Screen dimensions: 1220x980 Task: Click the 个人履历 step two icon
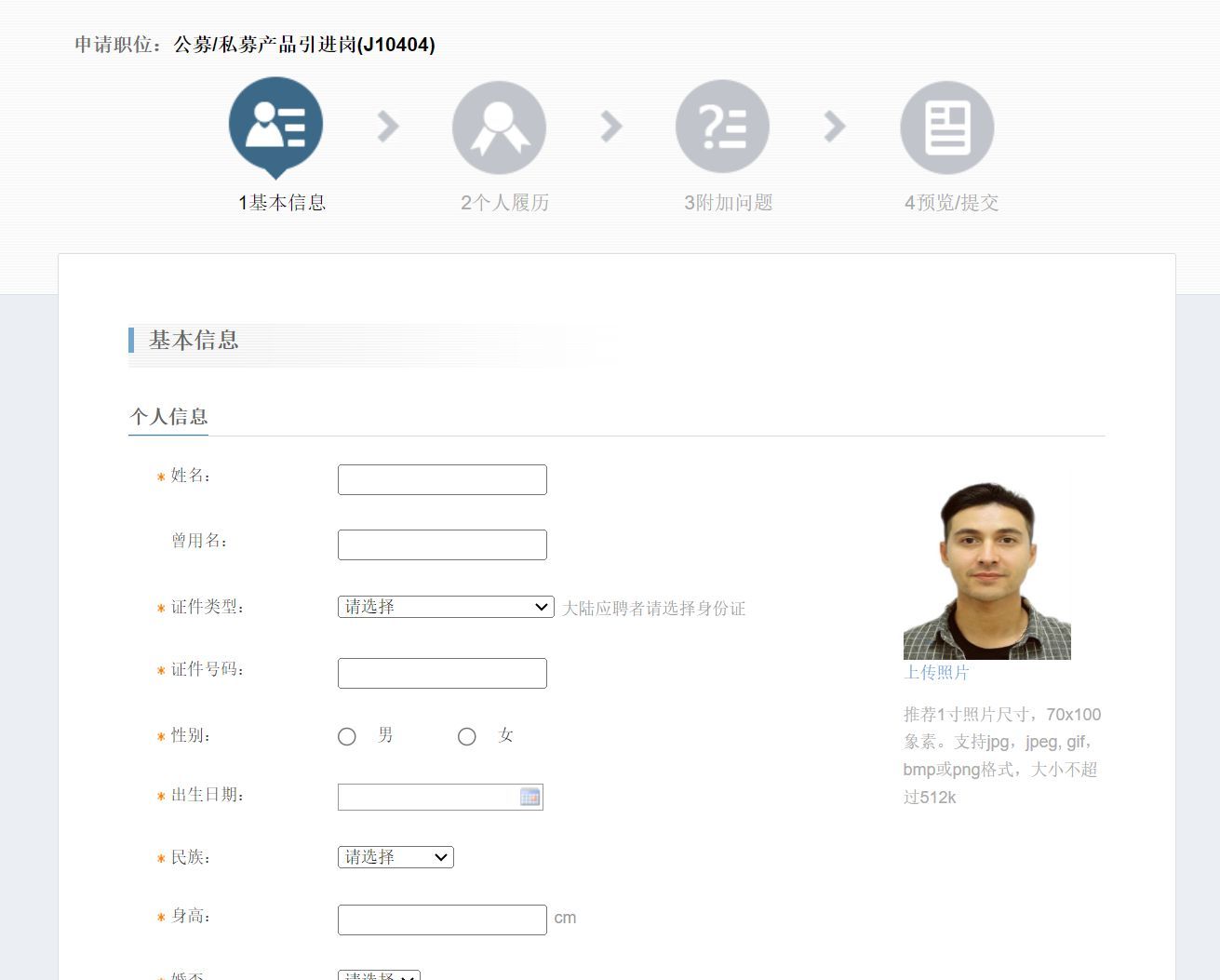499,128
